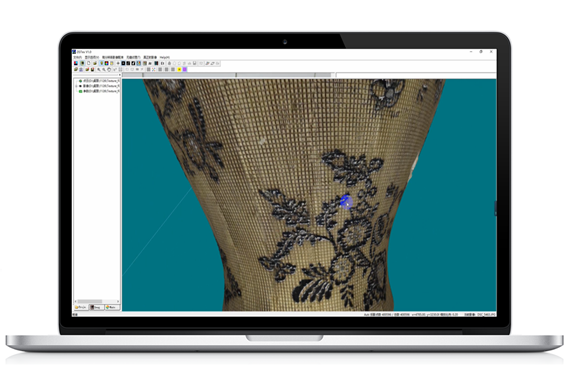Click the pencil edit icon in top toolbar
Viewport: 569px width, 392px height.
pyautogui.click(x=207, y=63)
